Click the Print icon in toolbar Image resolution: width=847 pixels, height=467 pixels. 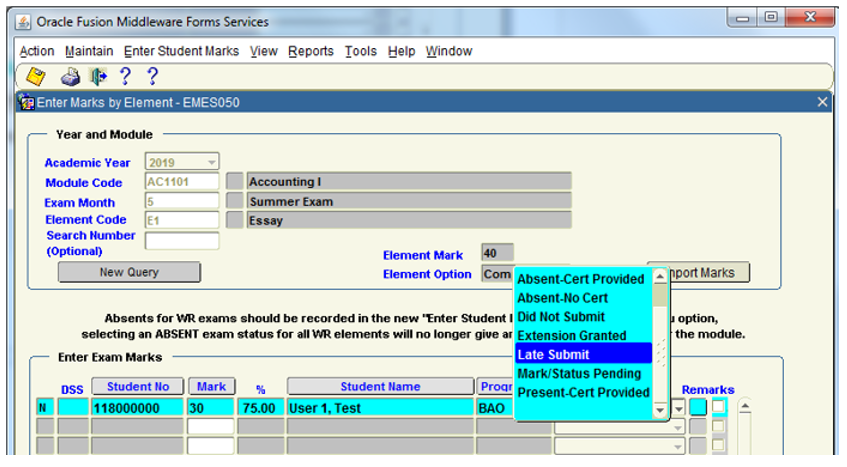[x=70, y=77]
